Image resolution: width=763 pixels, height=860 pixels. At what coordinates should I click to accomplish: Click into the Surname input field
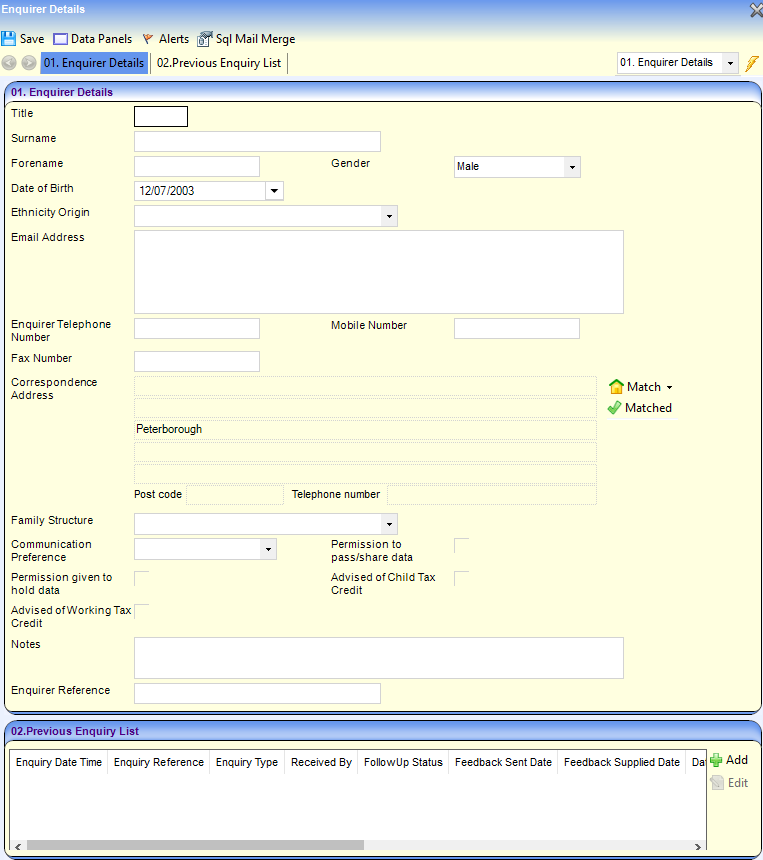(257, 141)
